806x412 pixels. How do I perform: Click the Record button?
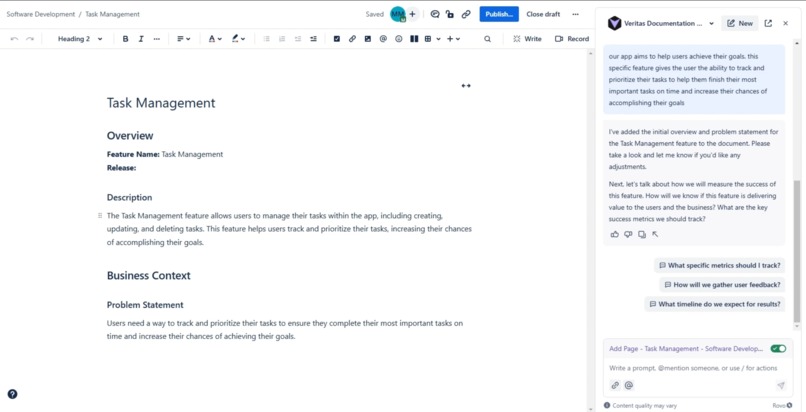[x=572, y=39]
